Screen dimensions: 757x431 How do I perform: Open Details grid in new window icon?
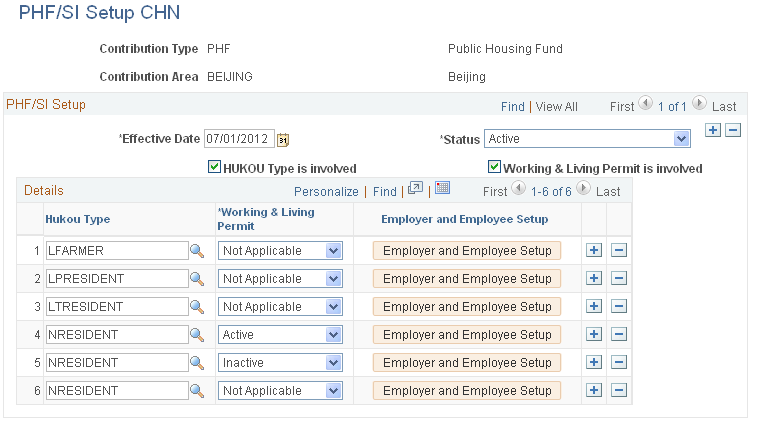[x=415, y=188]
